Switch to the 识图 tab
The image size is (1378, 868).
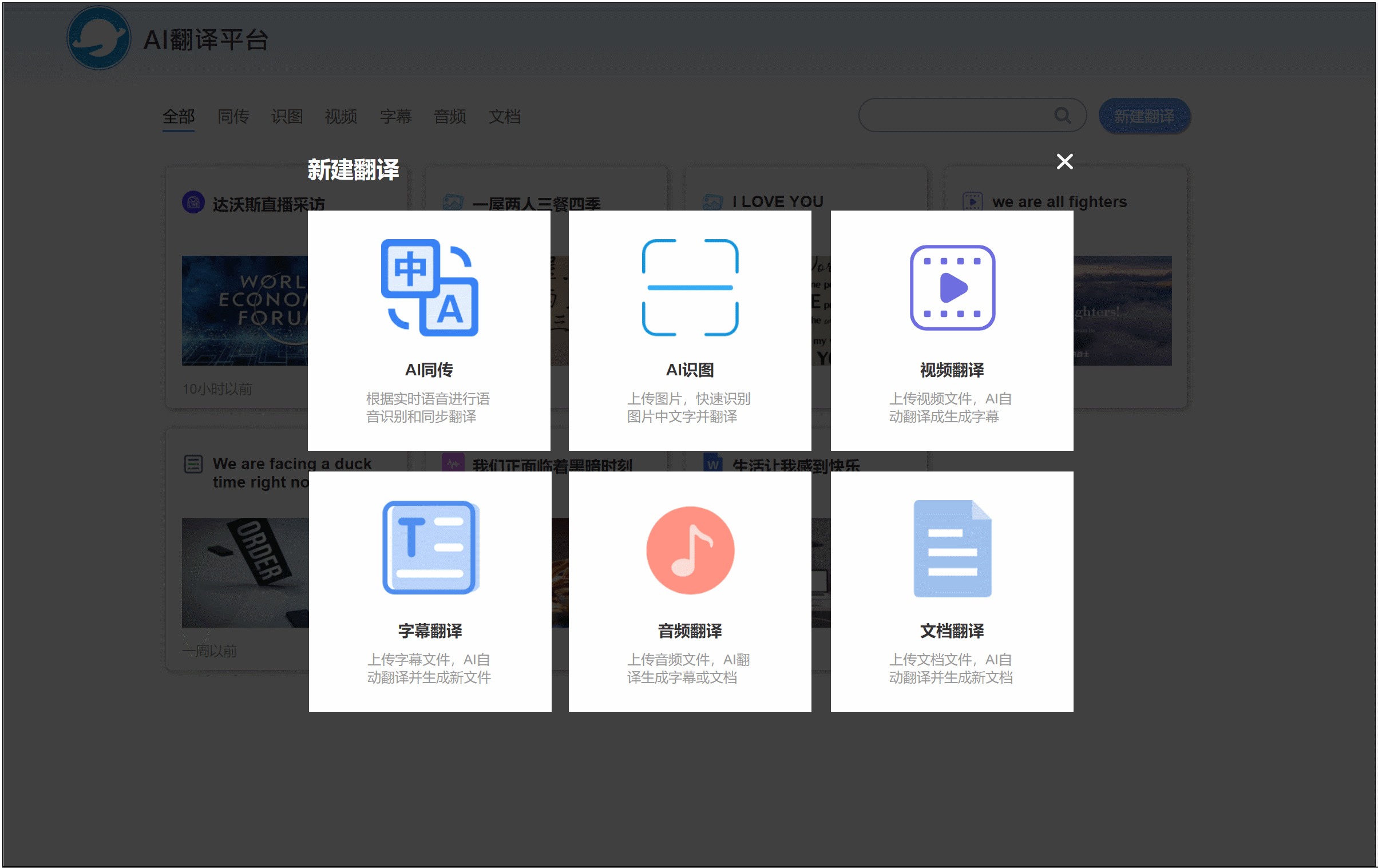click(x=287, y=117)
